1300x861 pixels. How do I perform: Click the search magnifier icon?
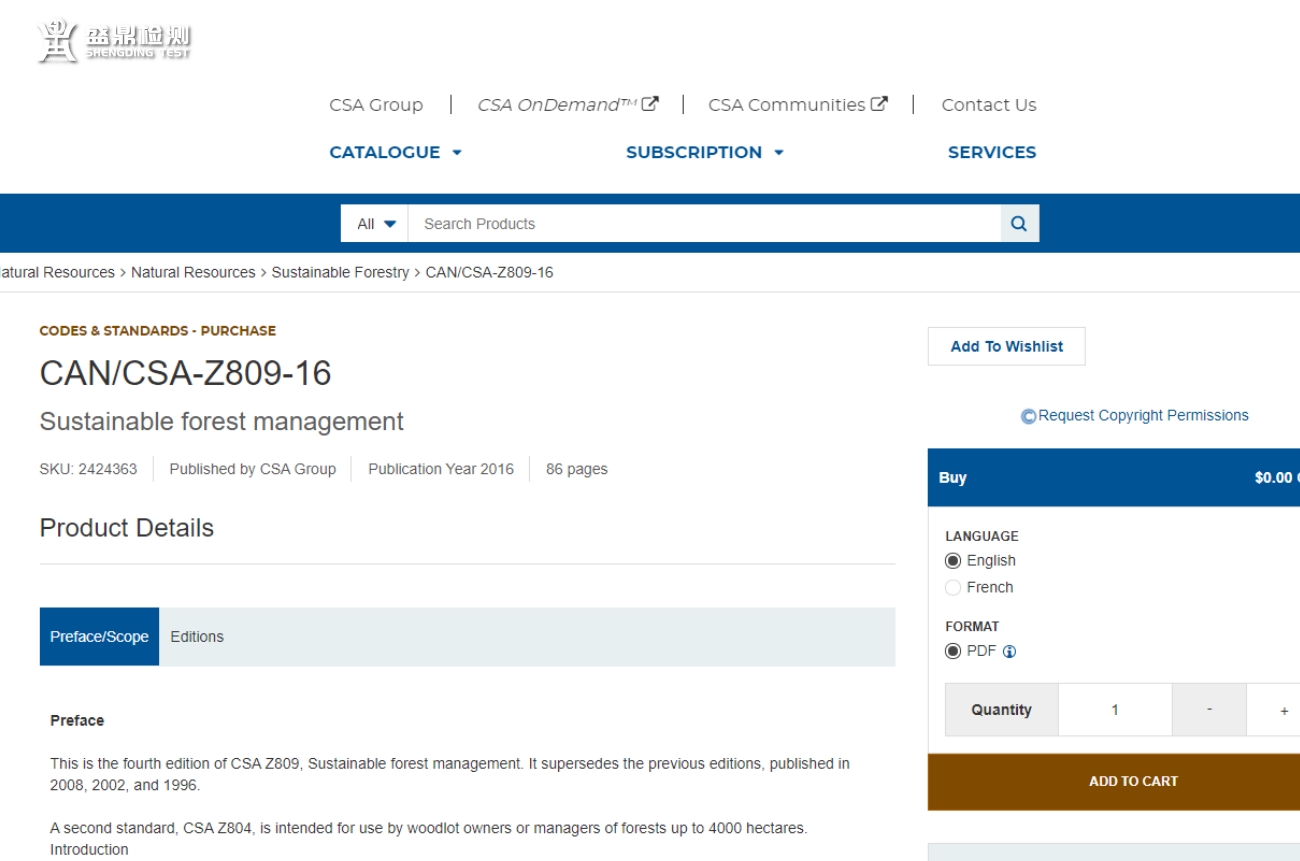pyautogui.click(x=1019, y=224)
